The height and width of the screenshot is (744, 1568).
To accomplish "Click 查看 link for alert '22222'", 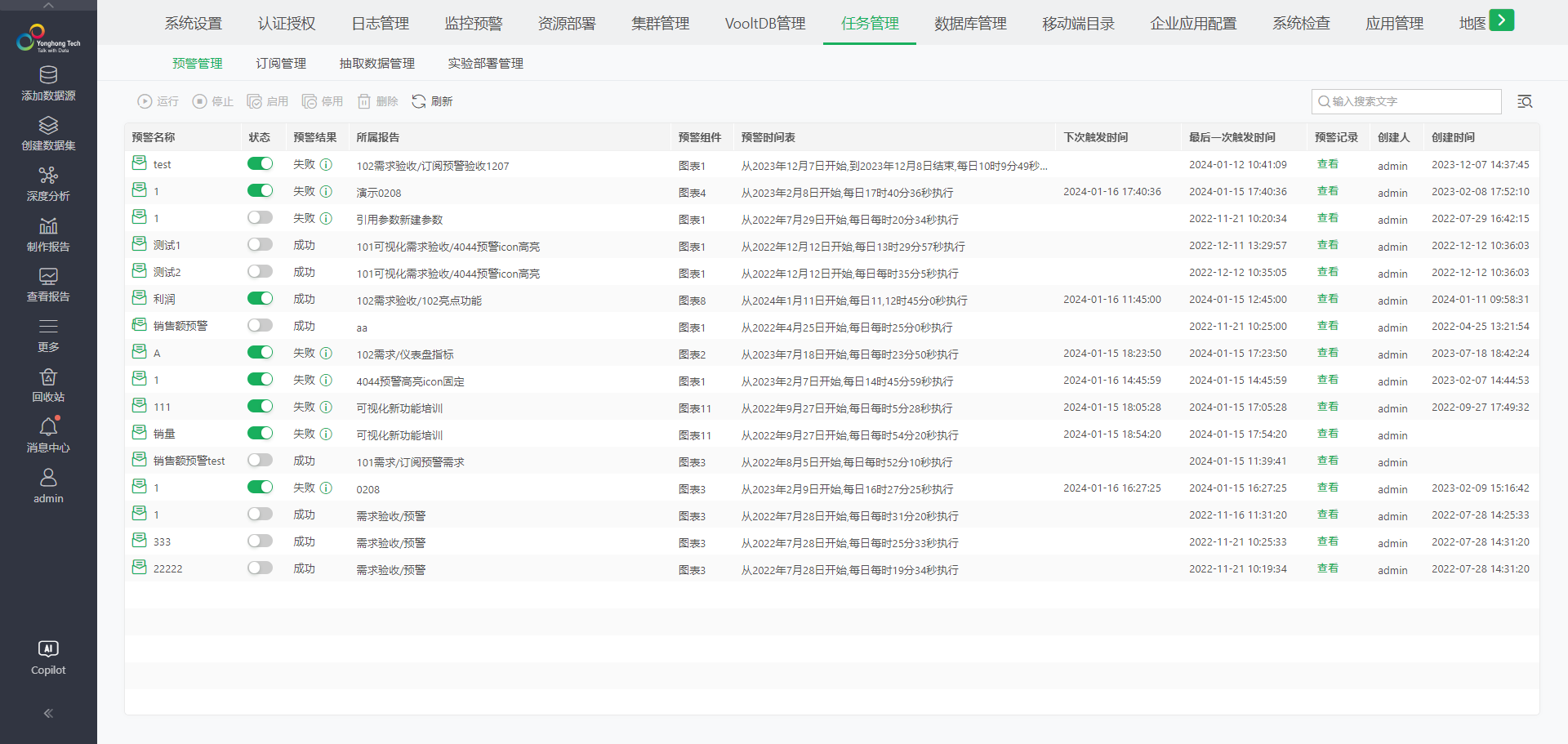I will pos(1327,568).
